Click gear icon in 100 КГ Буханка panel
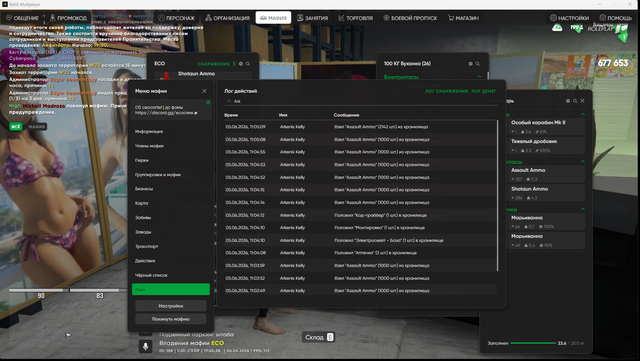 470,64
